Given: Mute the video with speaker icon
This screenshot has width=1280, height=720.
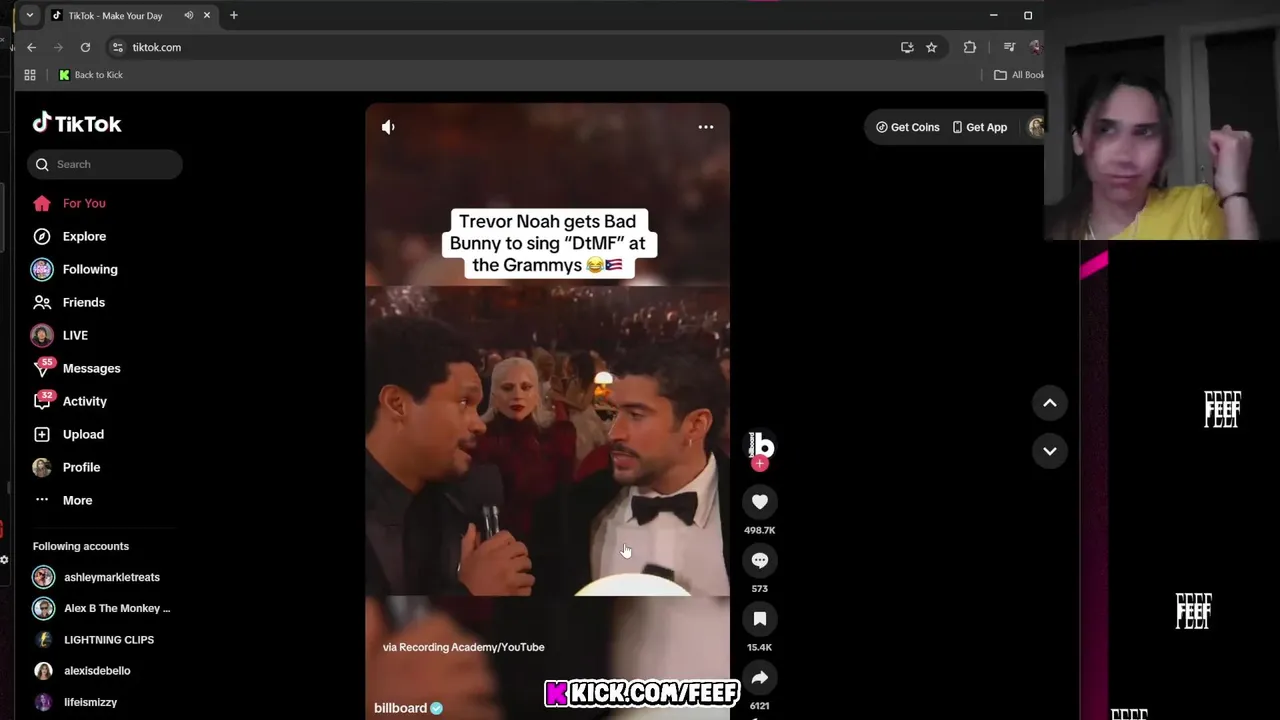Looking at the screenshot, I should coord(388,127).
